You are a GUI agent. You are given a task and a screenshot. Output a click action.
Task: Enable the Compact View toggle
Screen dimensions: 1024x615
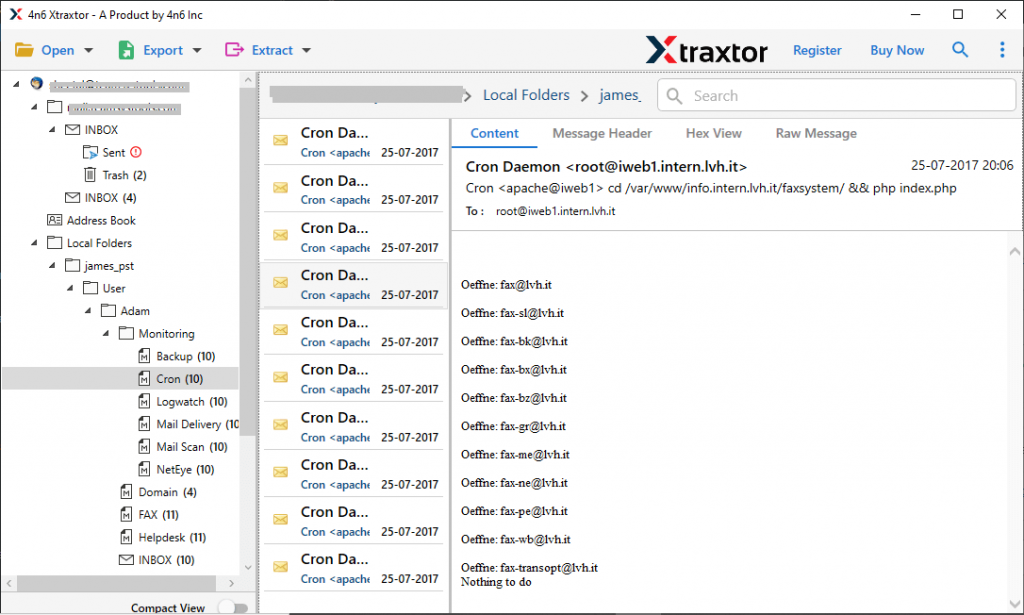tap(233, 607)
